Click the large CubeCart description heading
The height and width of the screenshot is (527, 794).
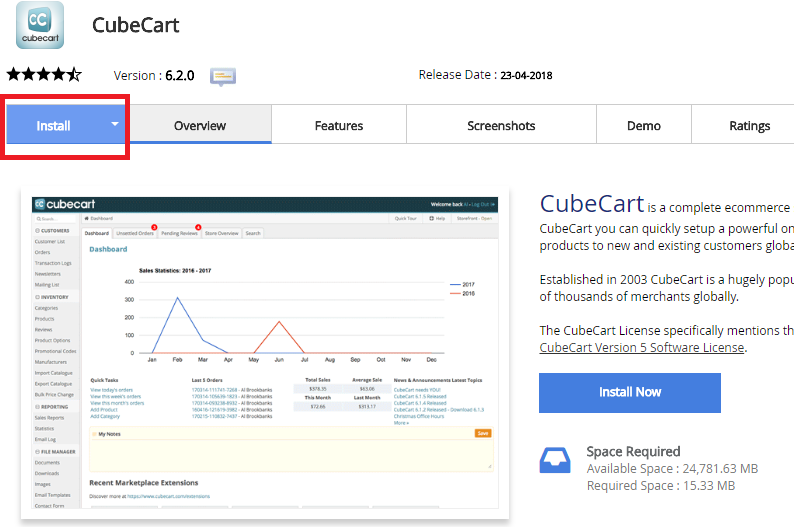592,204
